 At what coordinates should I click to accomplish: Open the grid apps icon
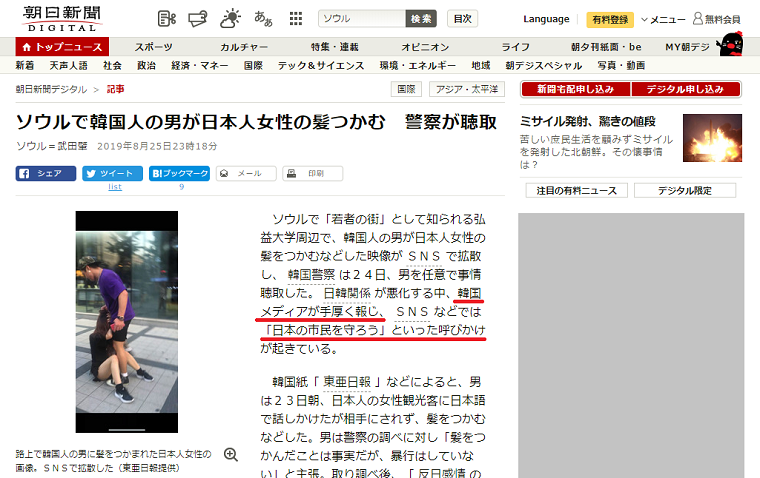(x=296, y=19)
